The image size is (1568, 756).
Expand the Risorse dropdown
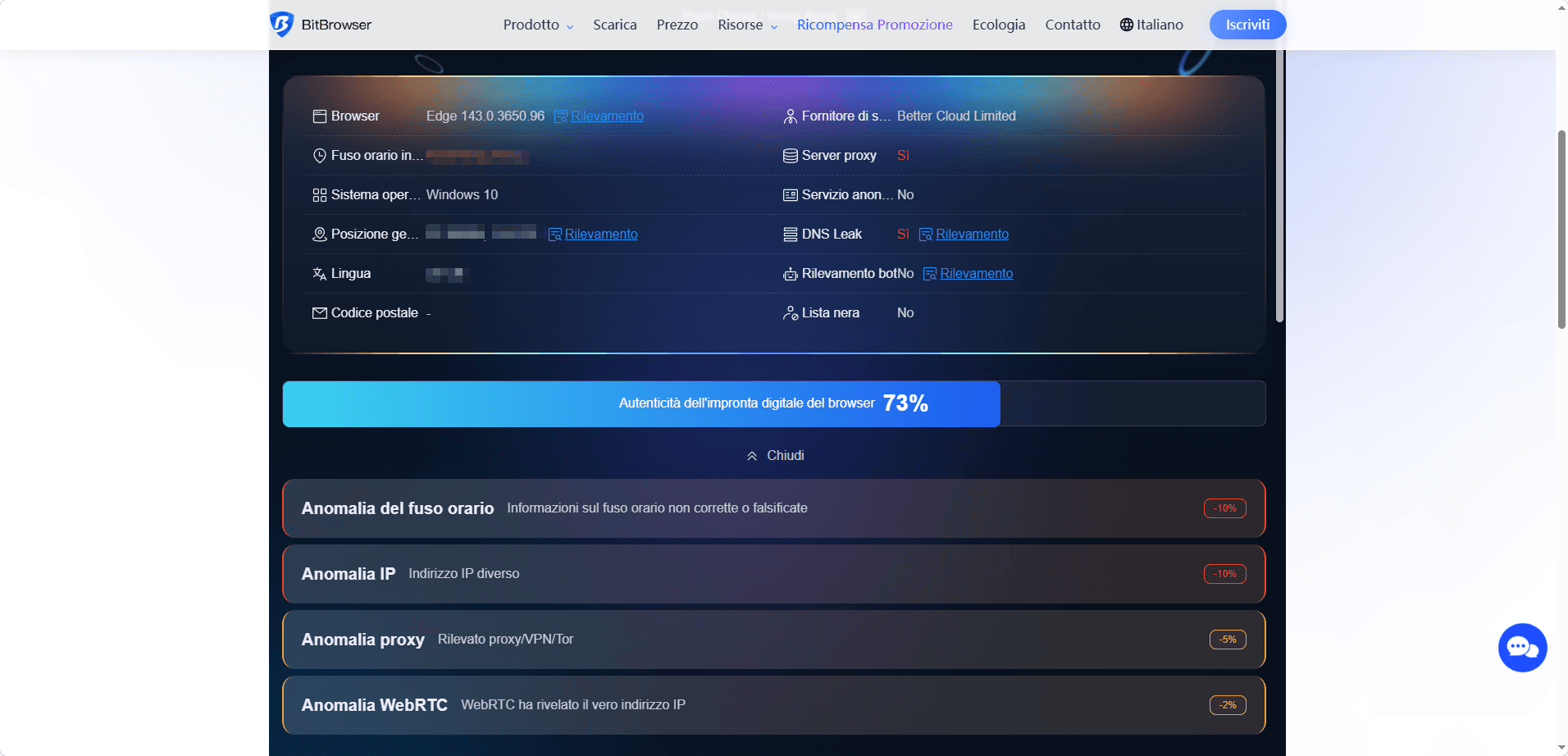coord(741,25)
